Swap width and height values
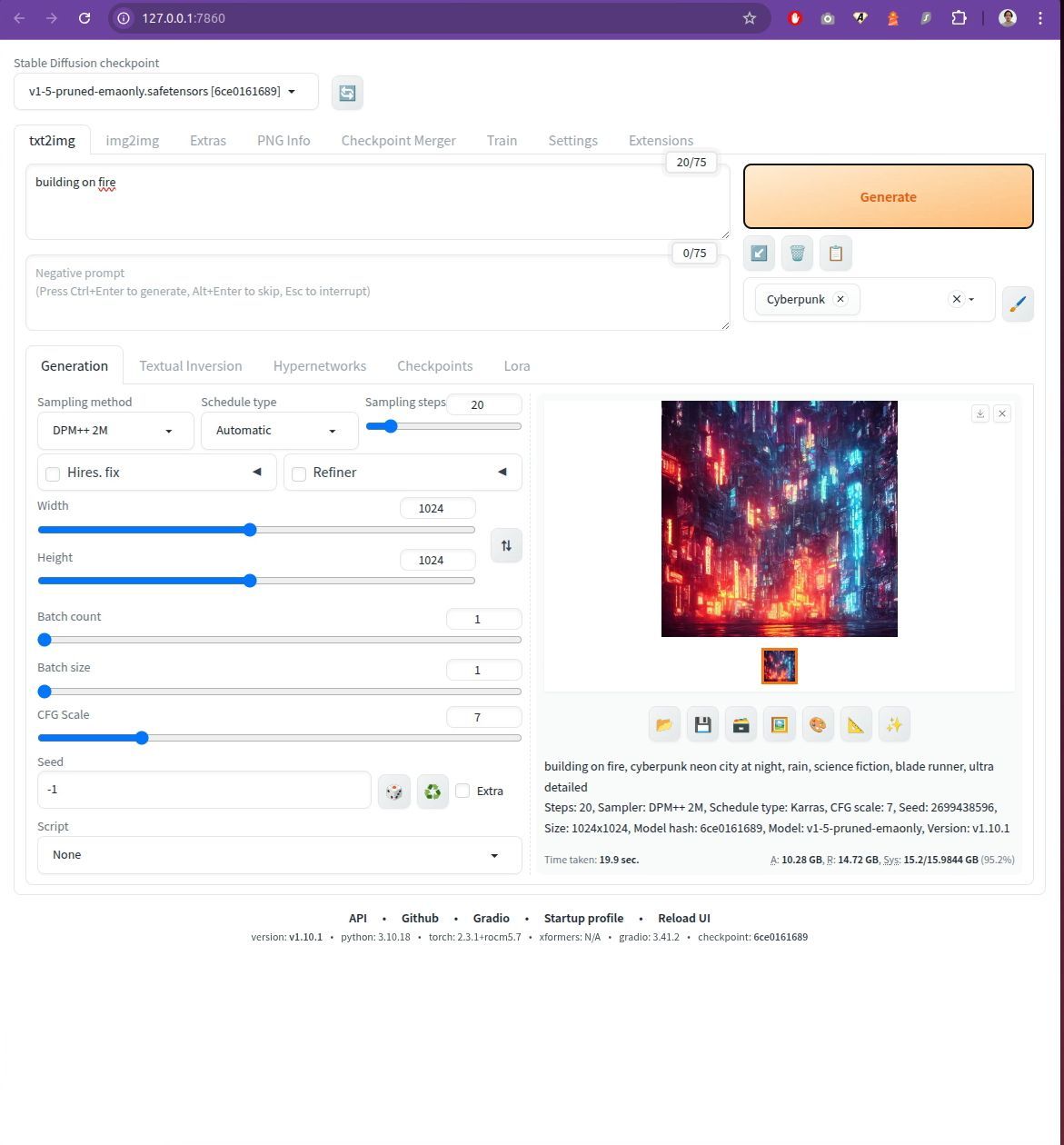 [506, 545]
